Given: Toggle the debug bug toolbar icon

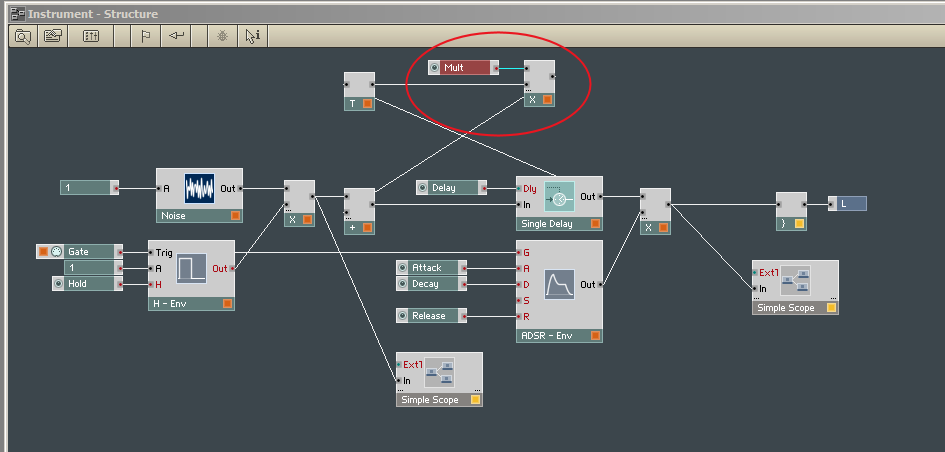Looking at the screenshot, I should tap(222, 36).
